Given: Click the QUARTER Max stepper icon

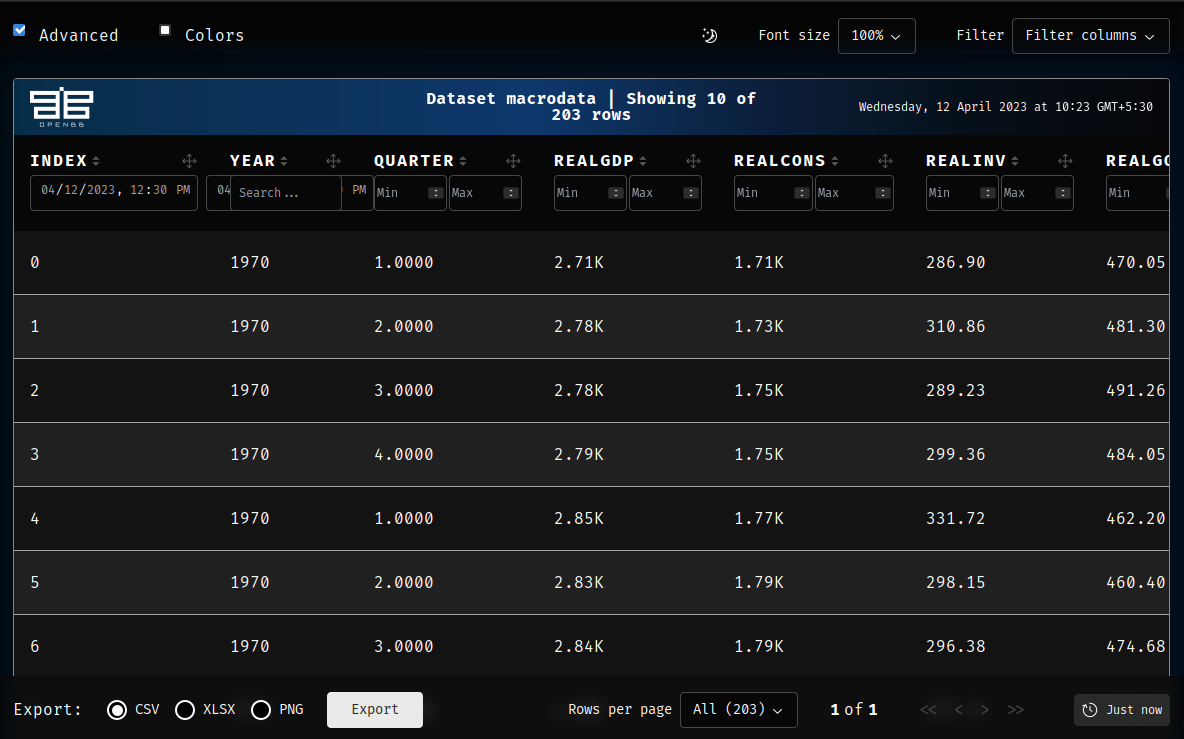Looking at the screenshot, I should click(511, 193).
